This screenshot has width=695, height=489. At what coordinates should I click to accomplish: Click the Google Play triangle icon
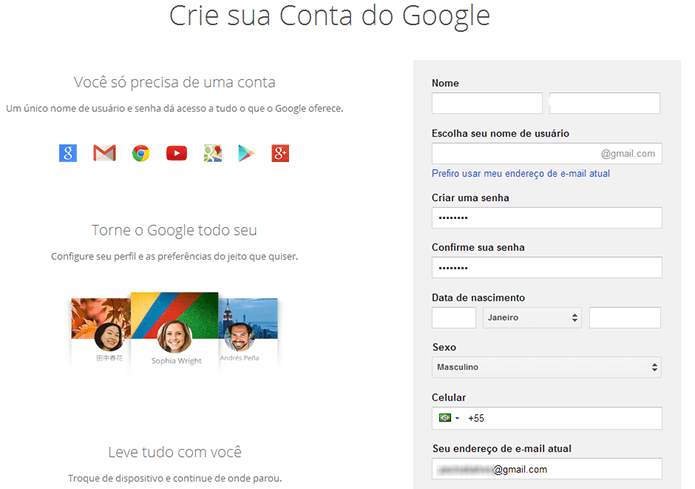tap(246, 153)
